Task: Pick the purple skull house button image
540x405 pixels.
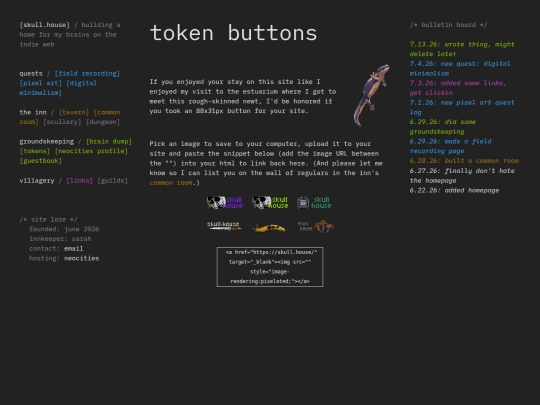Action: pyautogui.click(x=225, y=202)
